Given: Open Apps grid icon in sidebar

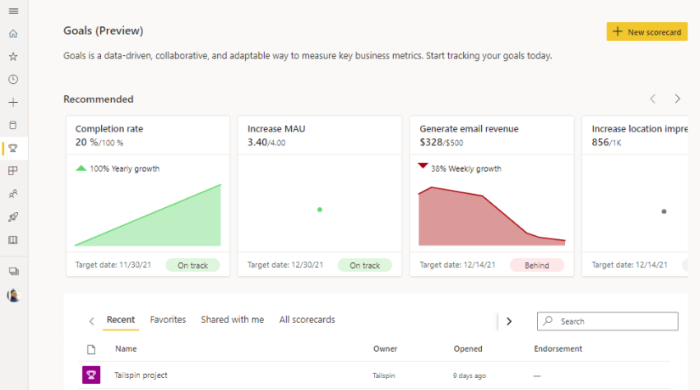Looking at the screenshot, I should coord(13,171).
